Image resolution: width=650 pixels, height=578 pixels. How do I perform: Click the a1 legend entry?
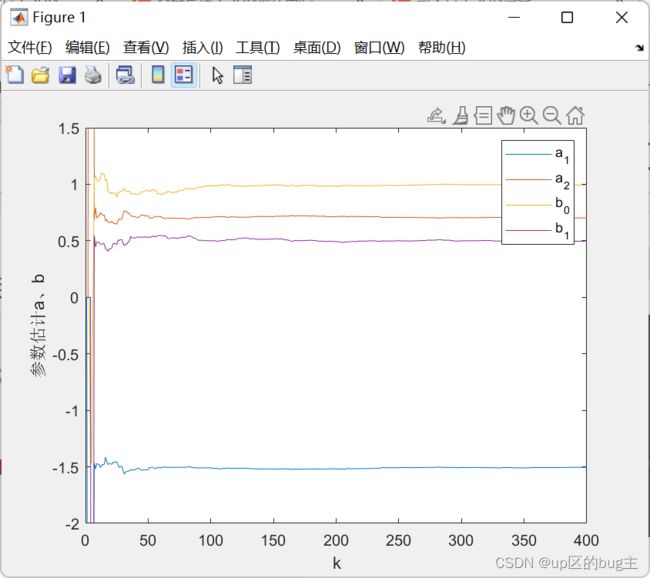[x=538, y=155]
